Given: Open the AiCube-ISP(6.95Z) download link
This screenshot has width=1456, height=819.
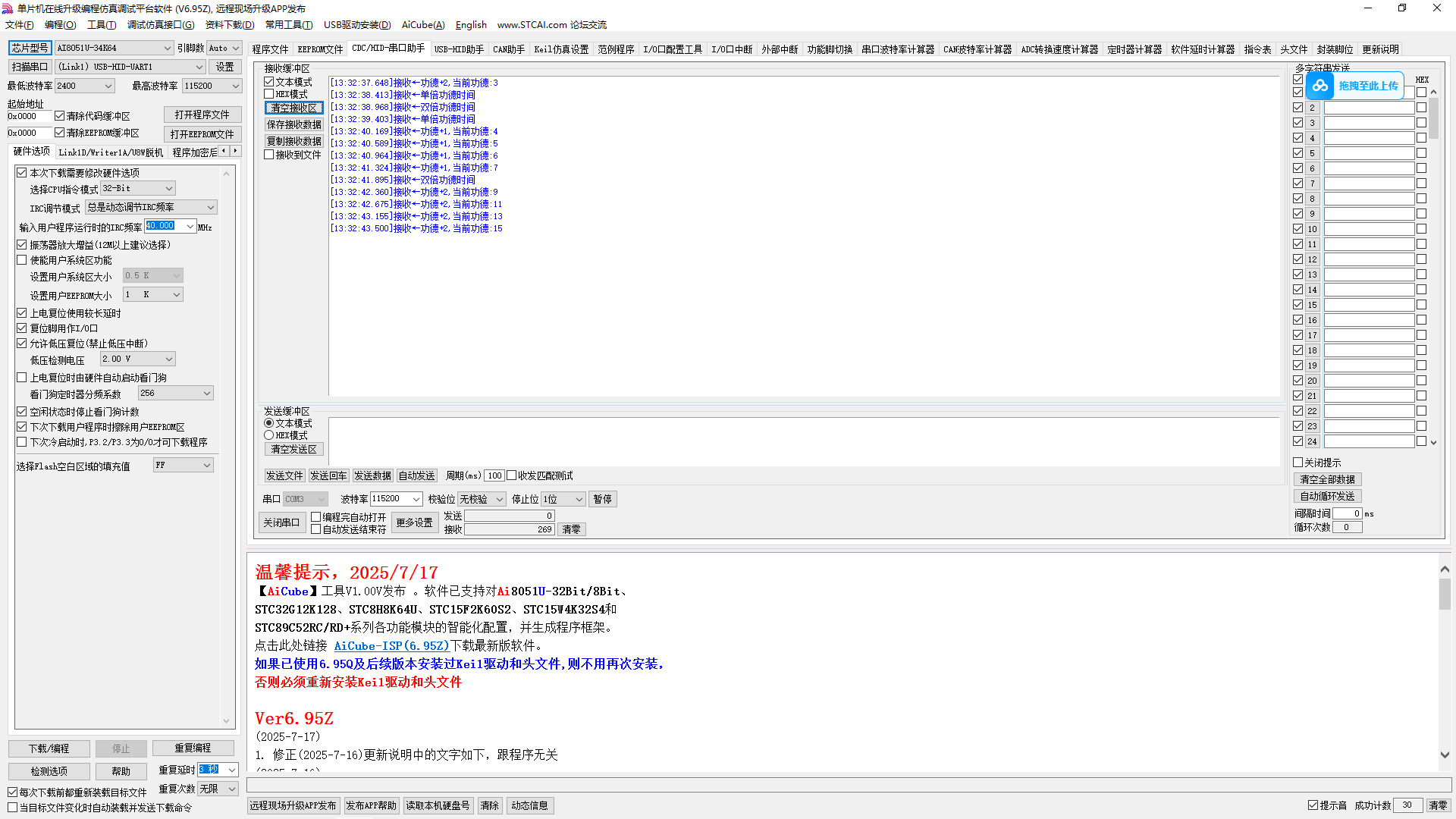Looking at the screenshot, I should click(391, 646).
